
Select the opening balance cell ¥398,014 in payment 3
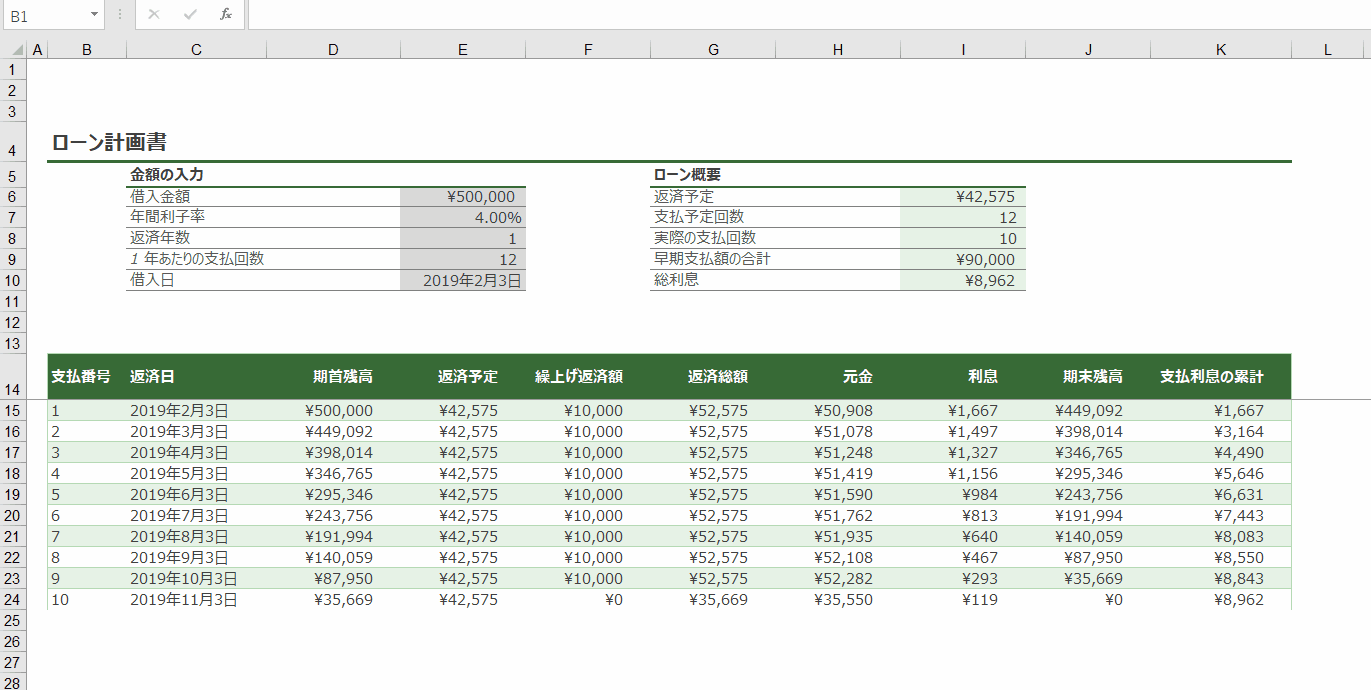(333, 453)
